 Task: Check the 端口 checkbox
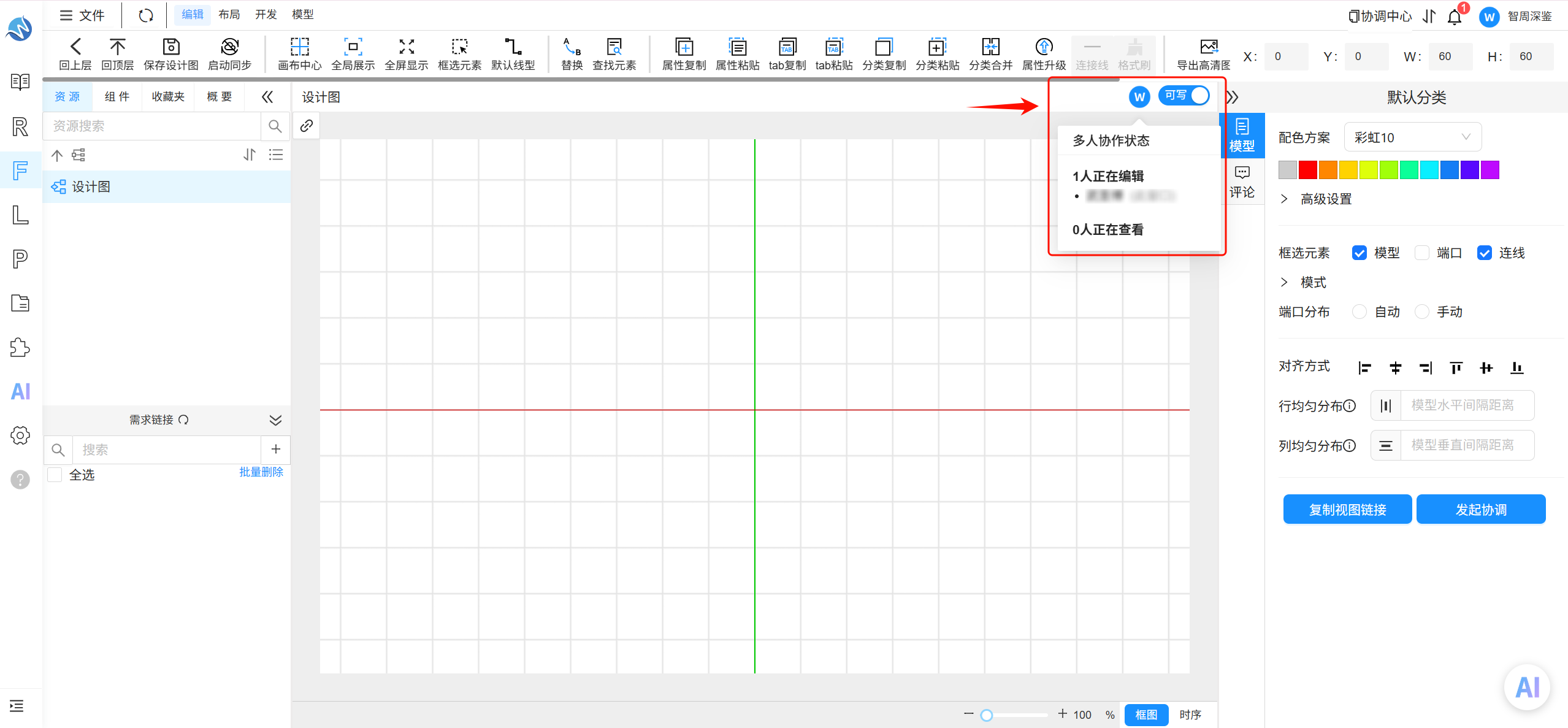point(1421,253)
